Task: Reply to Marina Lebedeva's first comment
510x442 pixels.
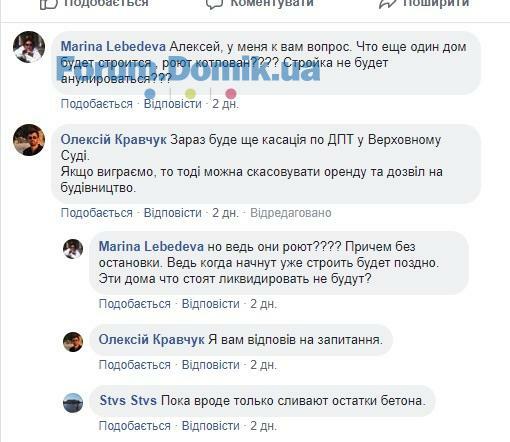Action: (173, 104)
